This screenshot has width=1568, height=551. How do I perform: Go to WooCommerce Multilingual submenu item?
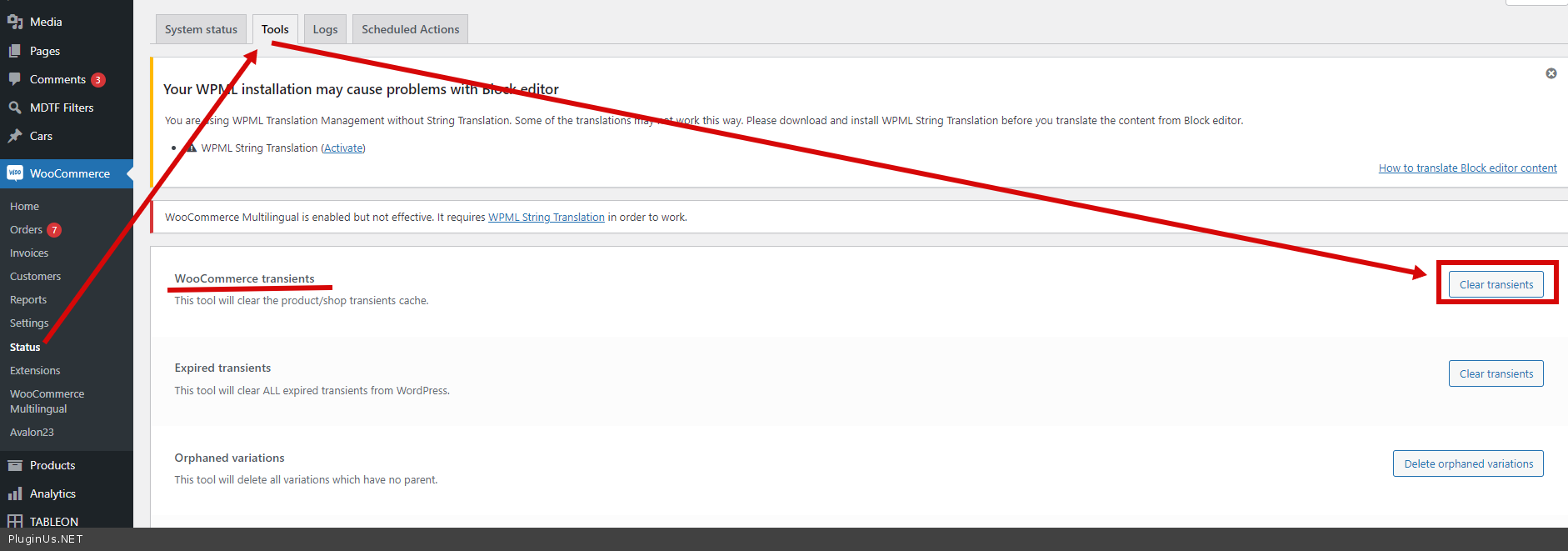(x=47, y=401)
